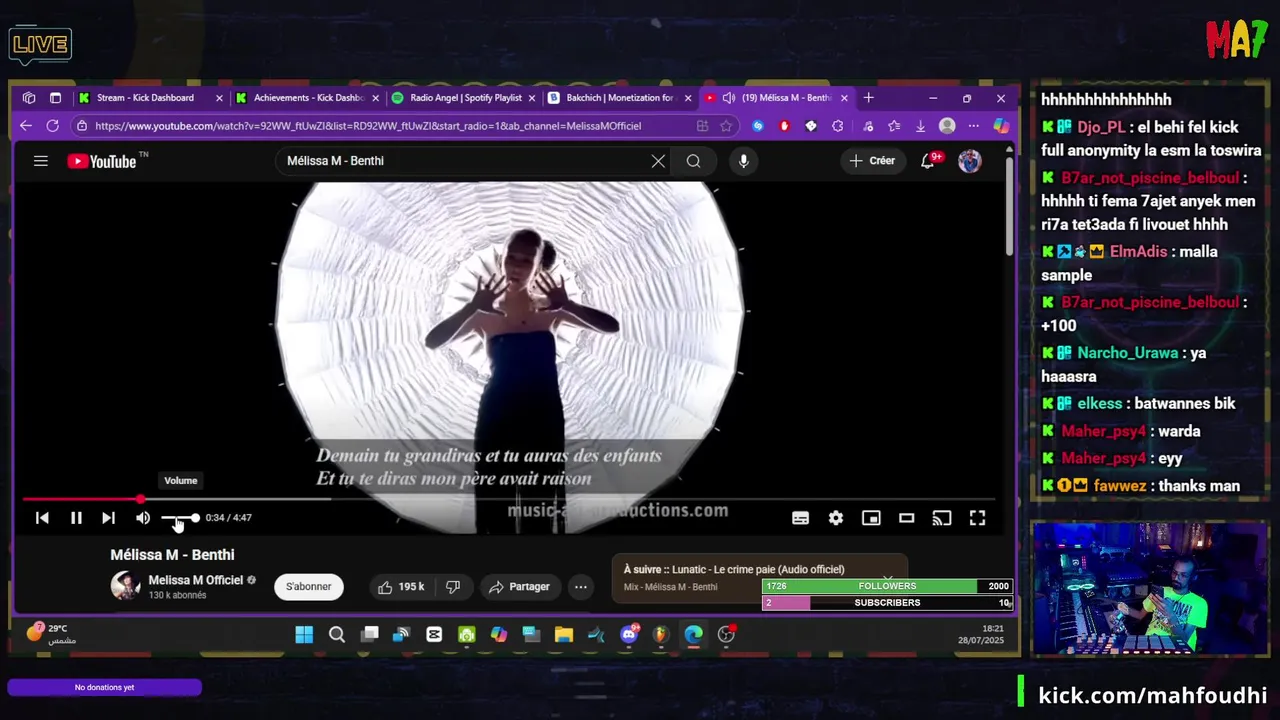
Task: Open the browser workspaces icon
Action: [x=29, y=98]
